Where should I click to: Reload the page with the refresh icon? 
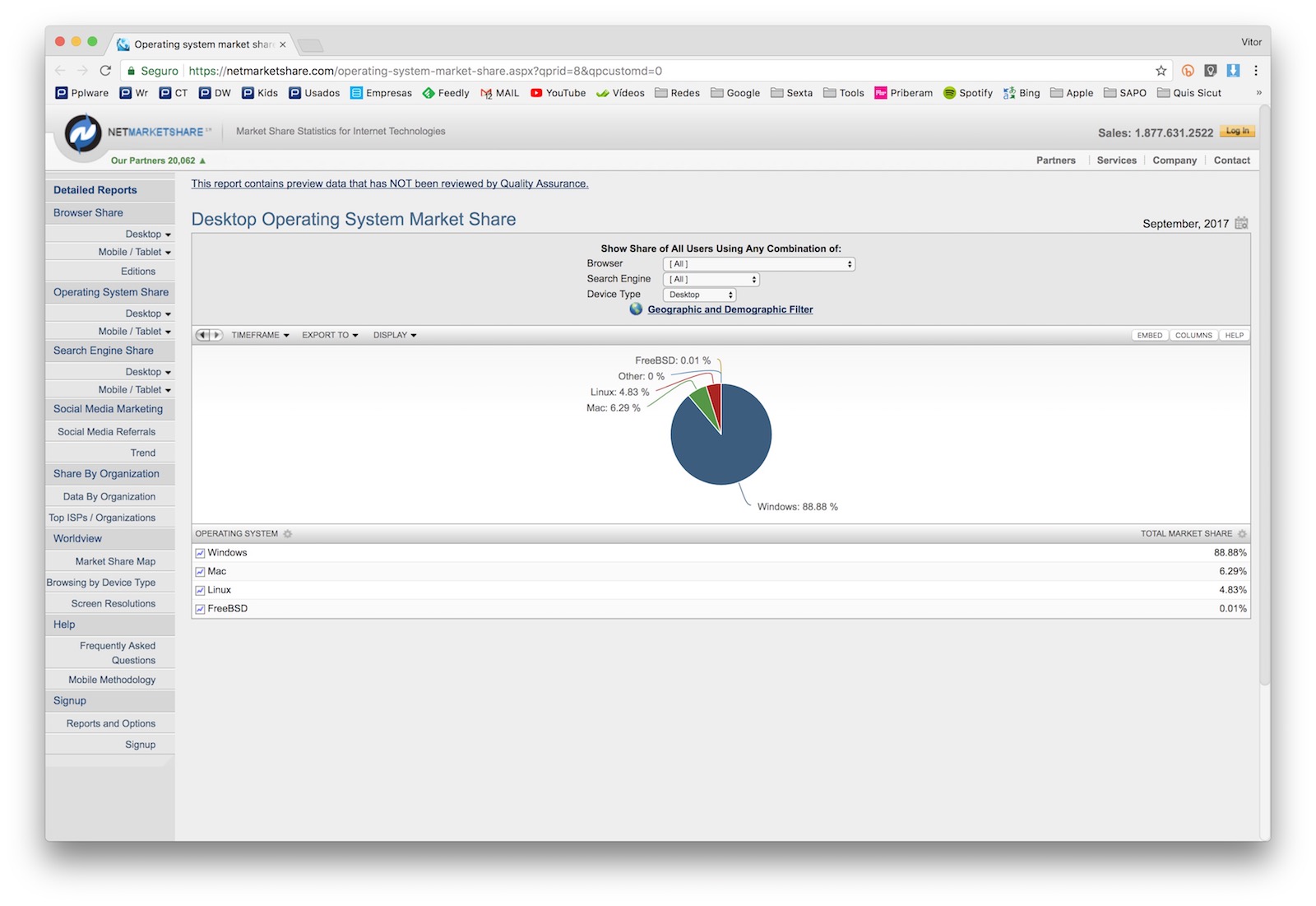(105, 71)
